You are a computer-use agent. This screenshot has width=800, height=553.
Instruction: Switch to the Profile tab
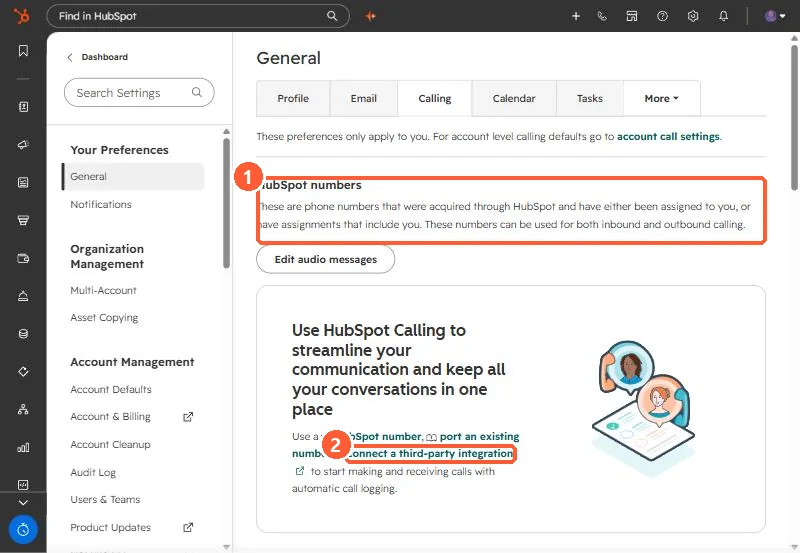pos(293,98)
